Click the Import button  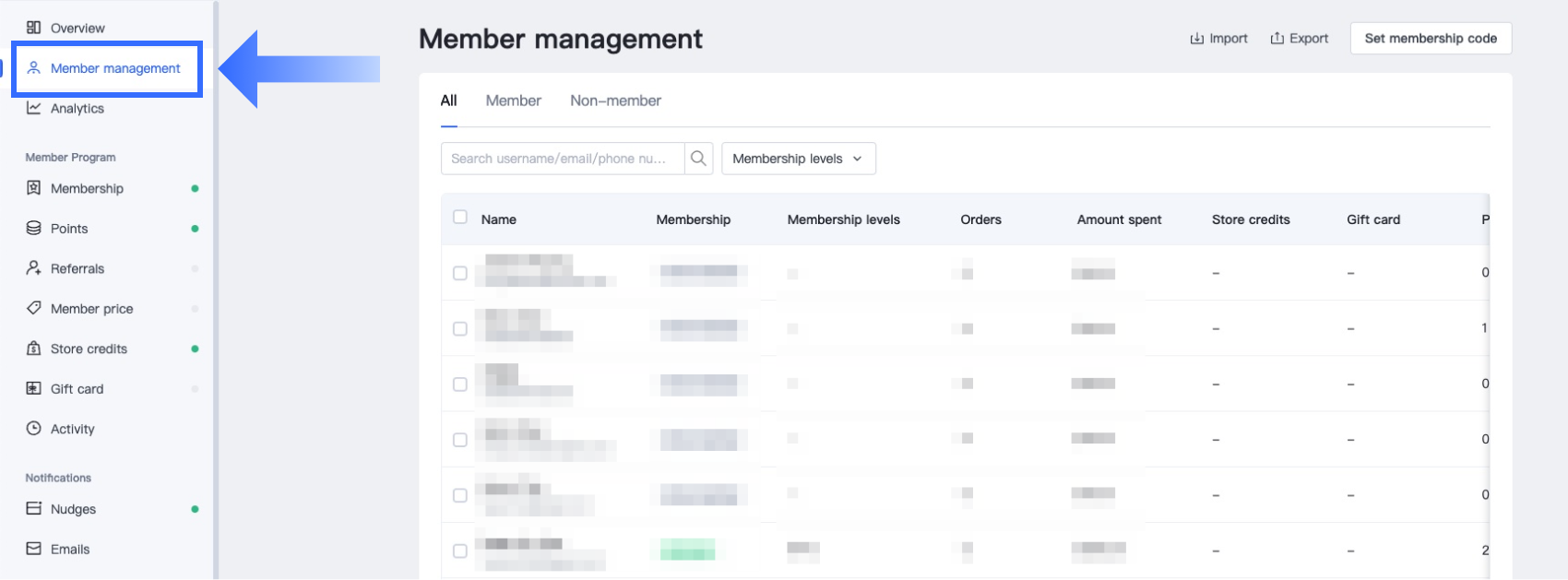[x=1218, y=39]
